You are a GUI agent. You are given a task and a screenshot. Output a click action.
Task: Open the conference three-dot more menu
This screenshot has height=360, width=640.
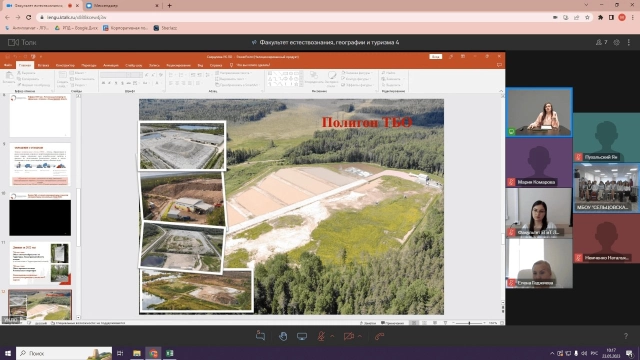tap(629, 42)
